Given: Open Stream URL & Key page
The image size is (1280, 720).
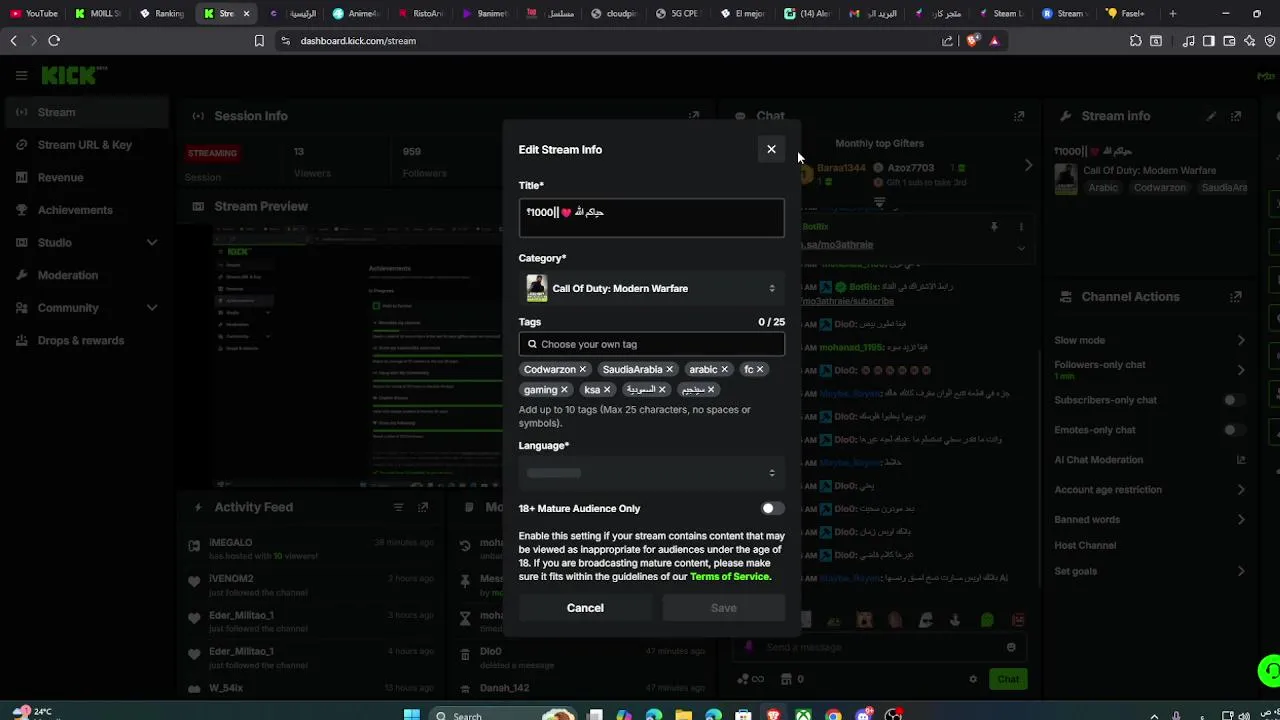Looking at the screenshot, I should coord(85,145).
